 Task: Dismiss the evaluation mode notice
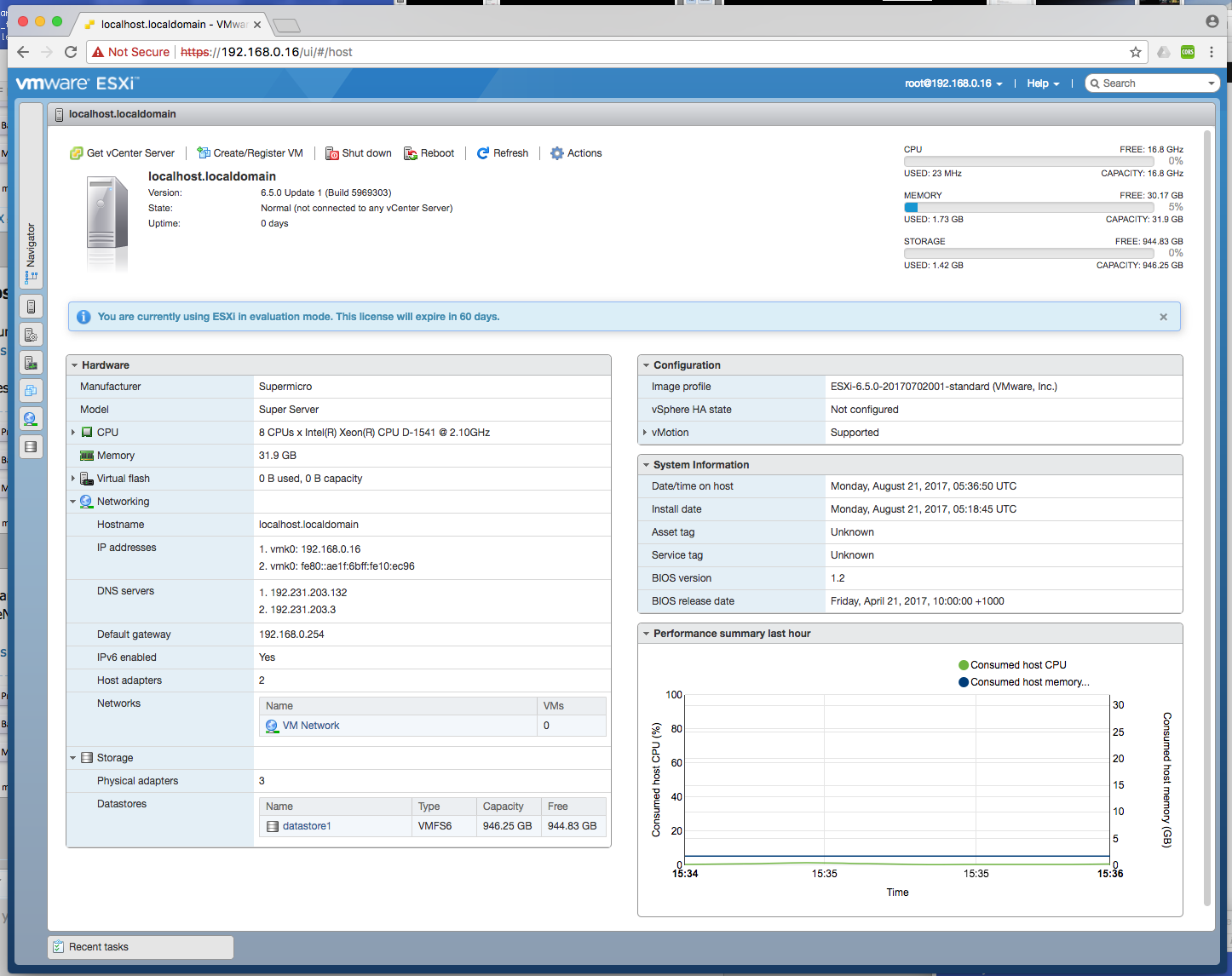[x=1163, y=317]
